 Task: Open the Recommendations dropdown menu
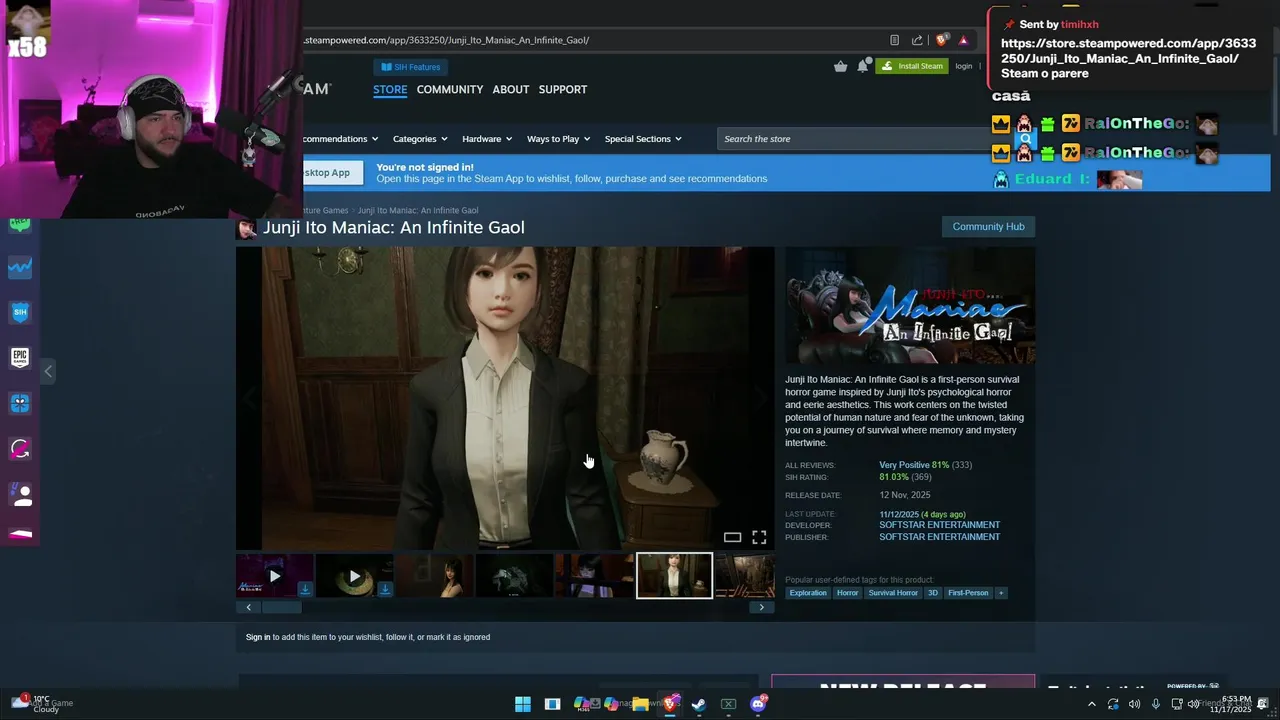340,139
